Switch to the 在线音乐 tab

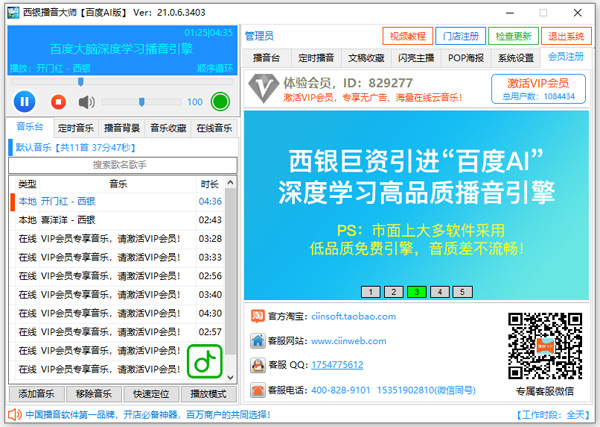pos(214,128)
